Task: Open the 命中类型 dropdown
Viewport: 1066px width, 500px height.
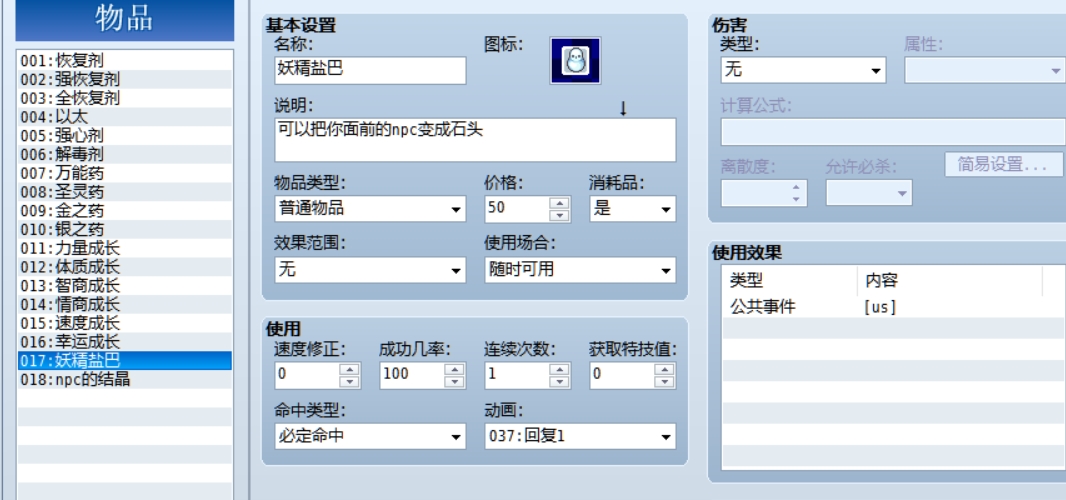Action: [371, 436]
